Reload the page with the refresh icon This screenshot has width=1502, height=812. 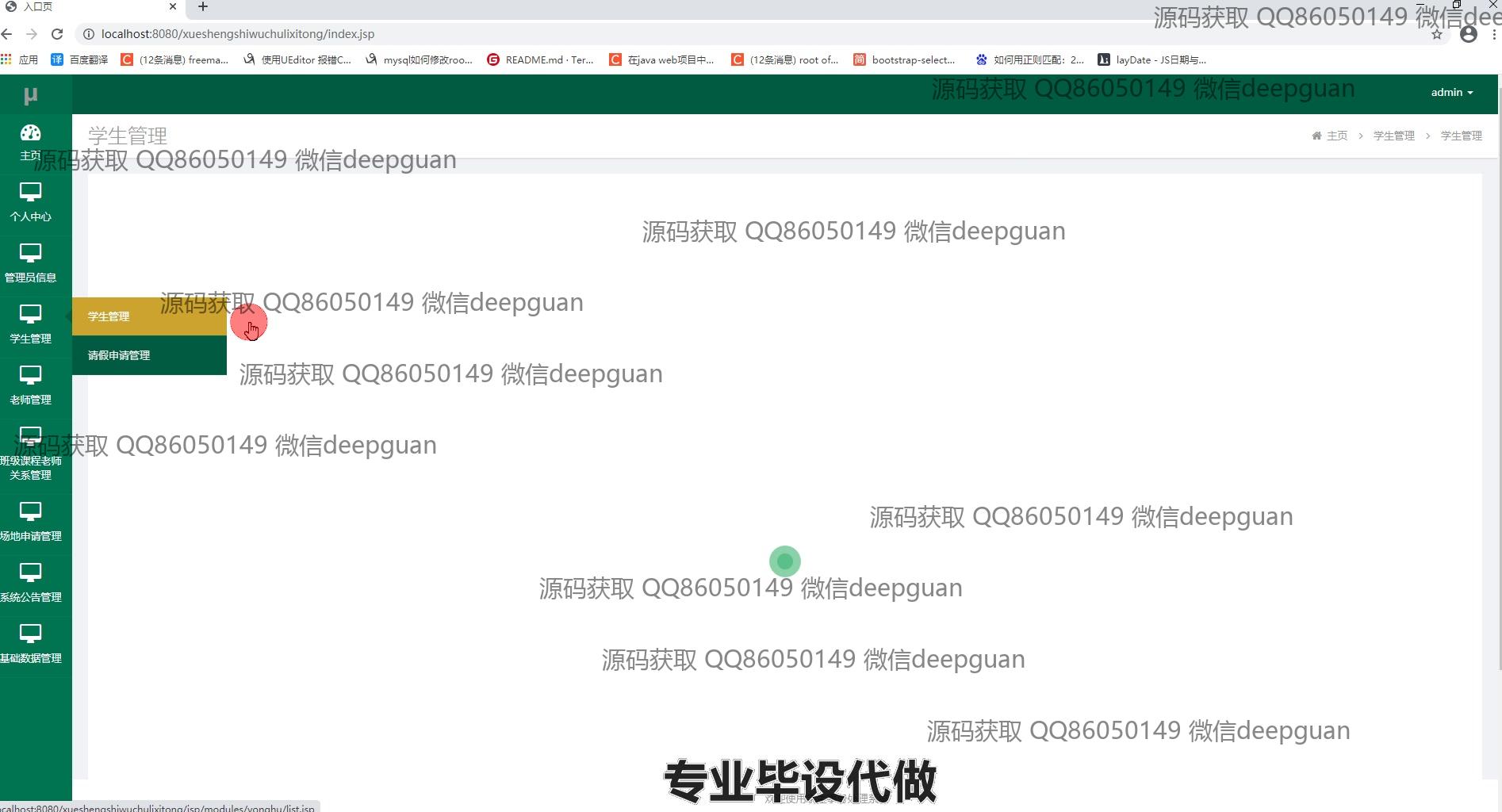[x=57, y=34]
